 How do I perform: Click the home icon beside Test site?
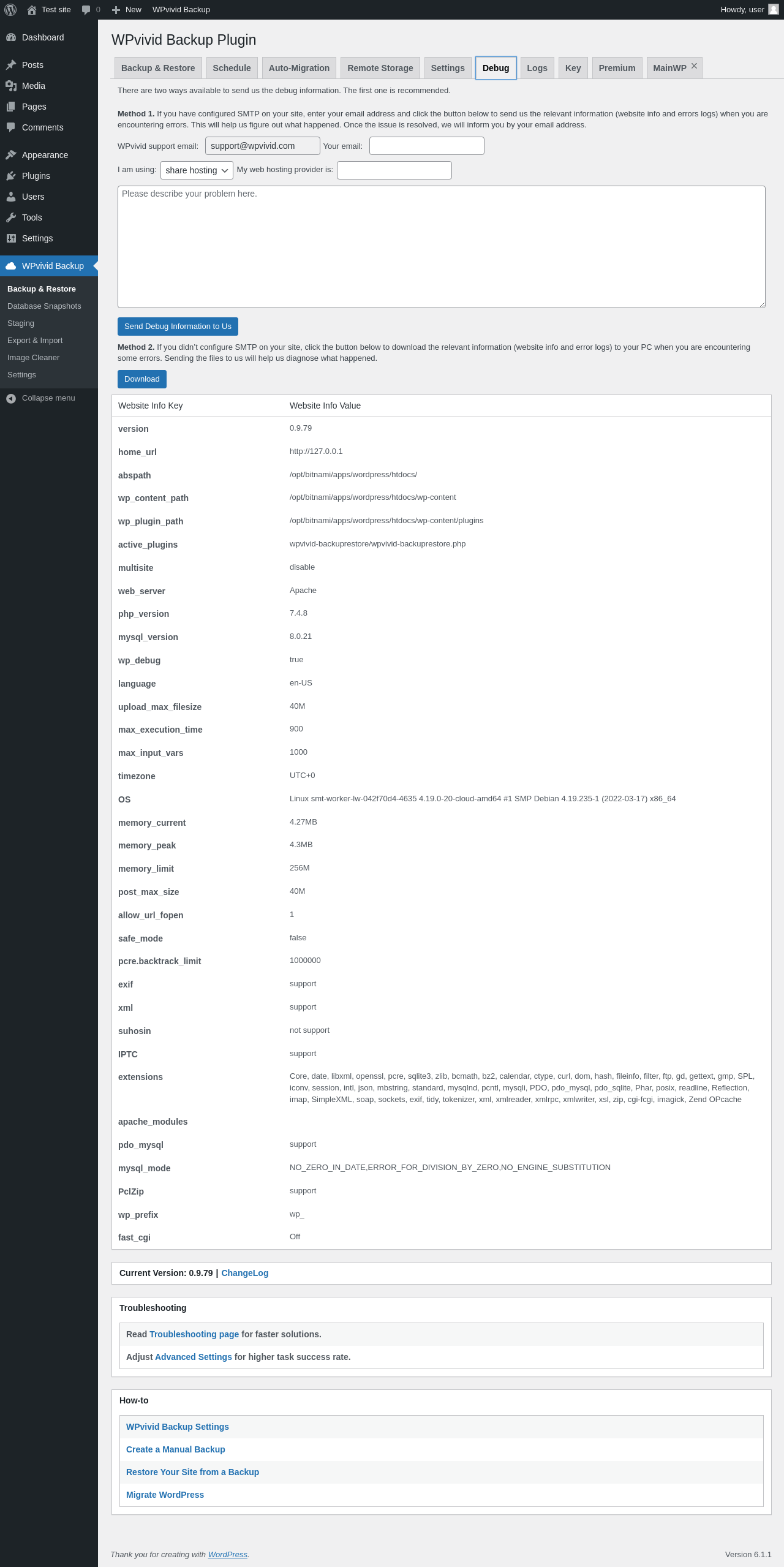32,10
